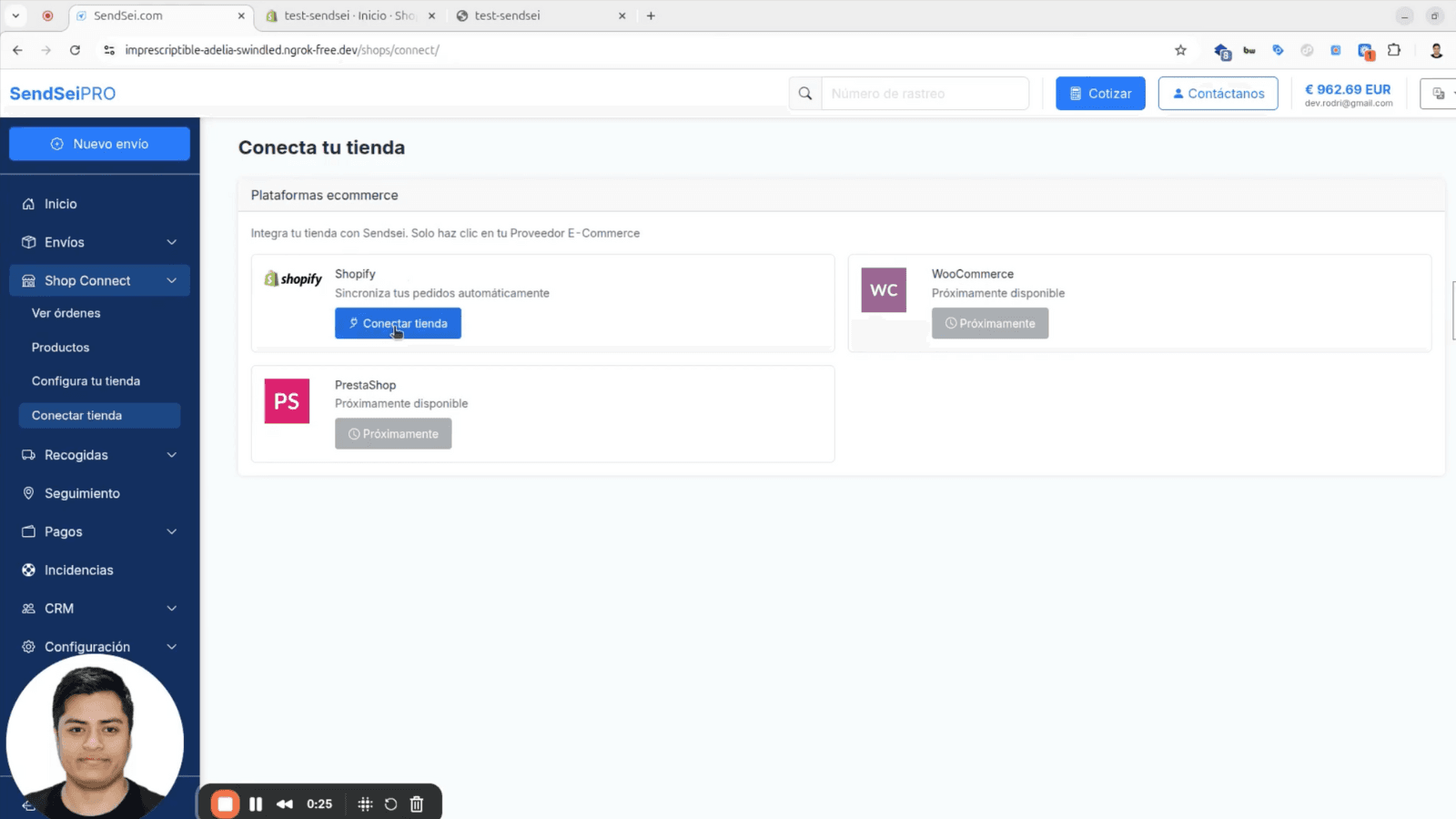This screenshot has height=819, width=1456.
Task: Click PrestaShop Próximamente button
Action: pos(393,433)
